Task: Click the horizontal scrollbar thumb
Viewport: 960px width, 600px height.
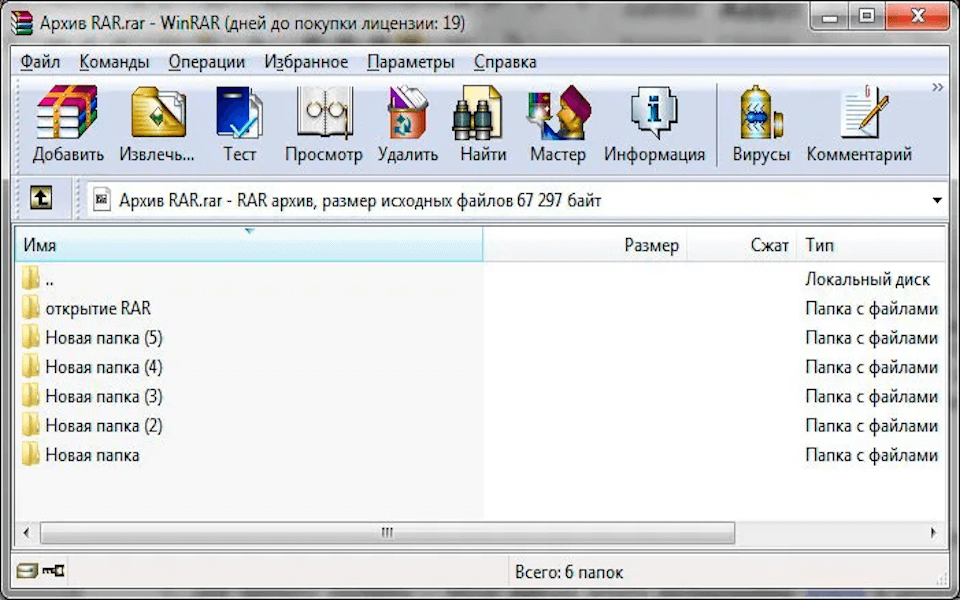Action: point(388,533)
